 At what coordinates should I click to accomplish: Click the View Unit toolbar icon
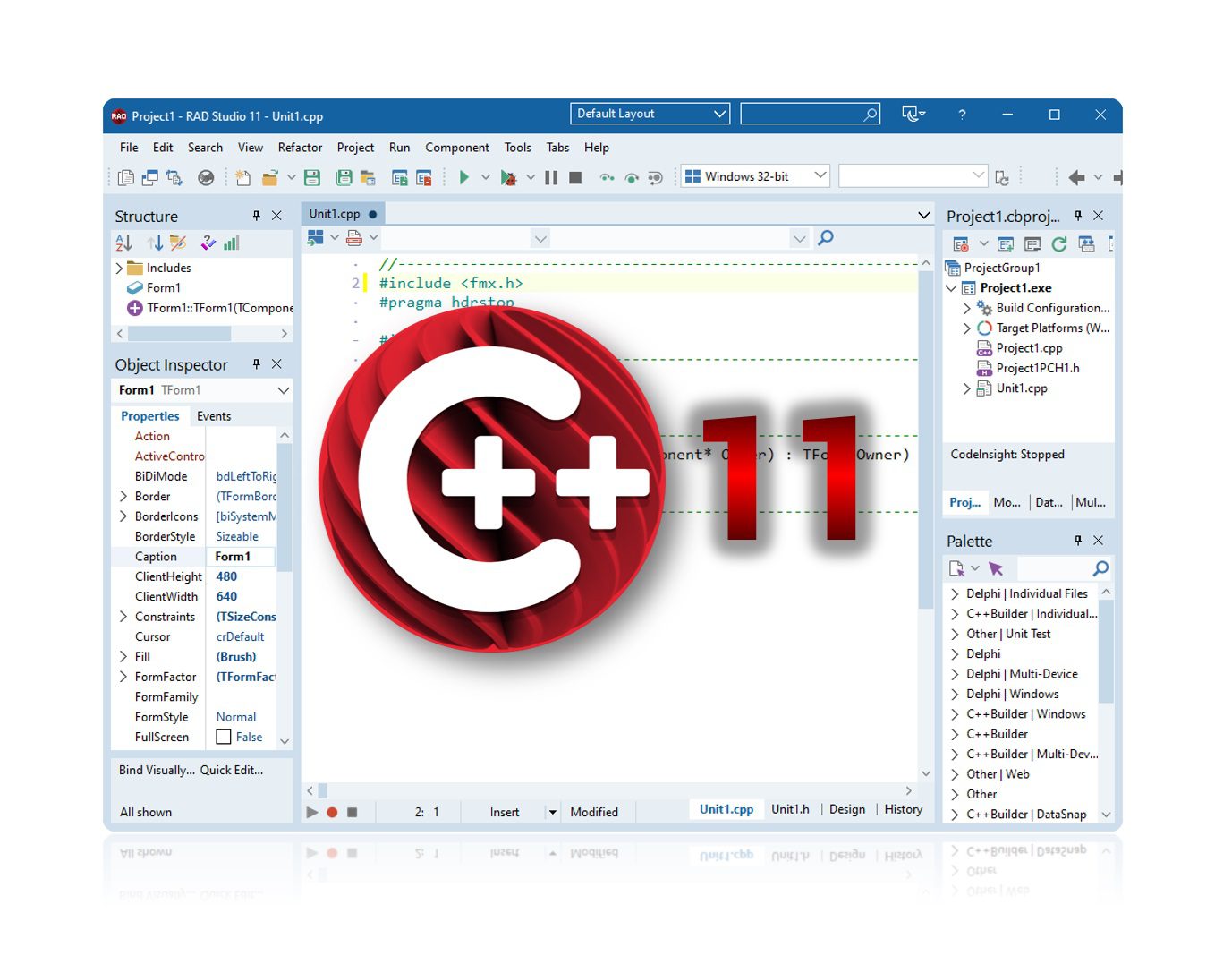point(126,177)
